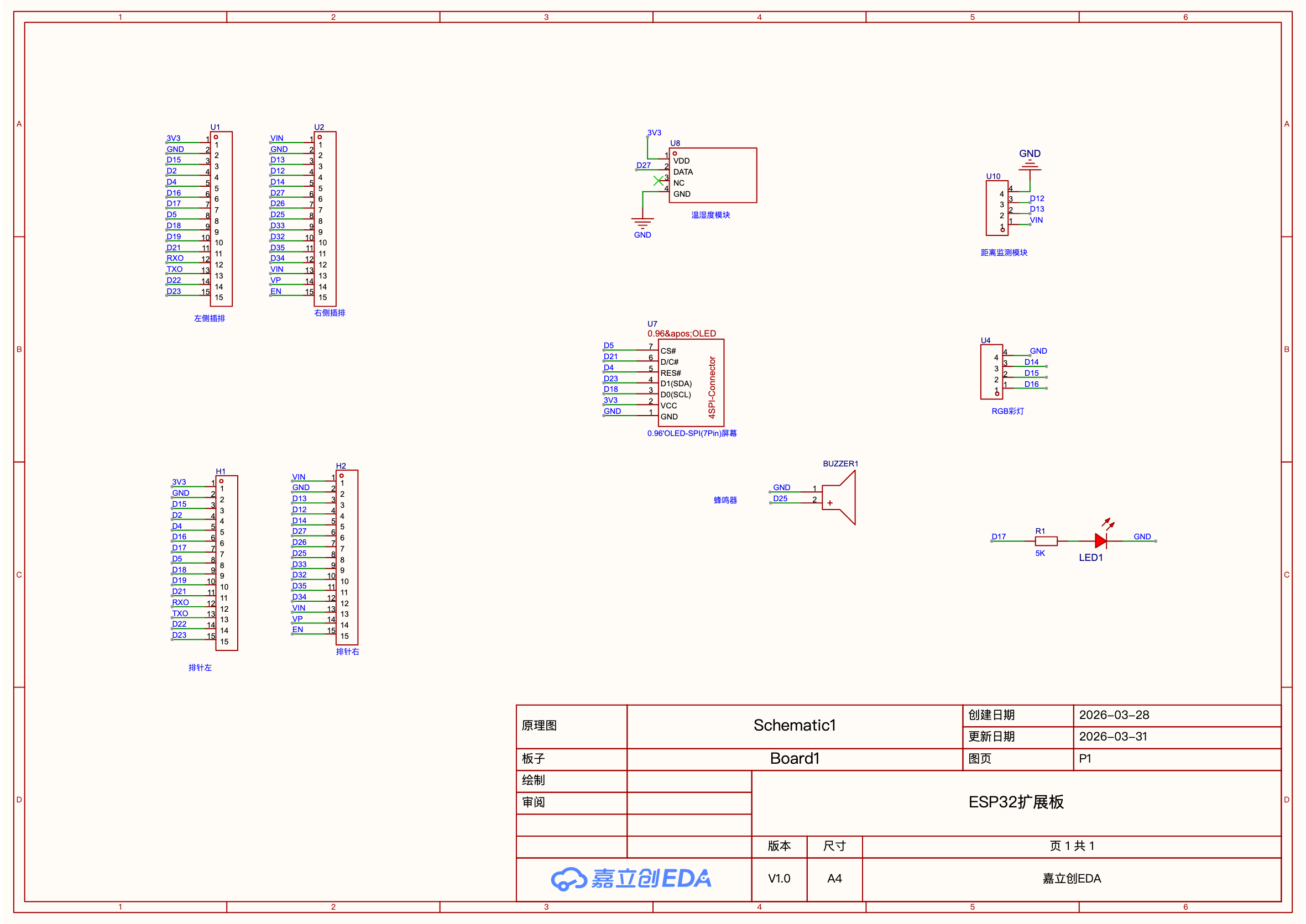Click the U4 RGB light header
Image resolution: width=1306 pixels, height=924 pixels.
pos(991,371)
